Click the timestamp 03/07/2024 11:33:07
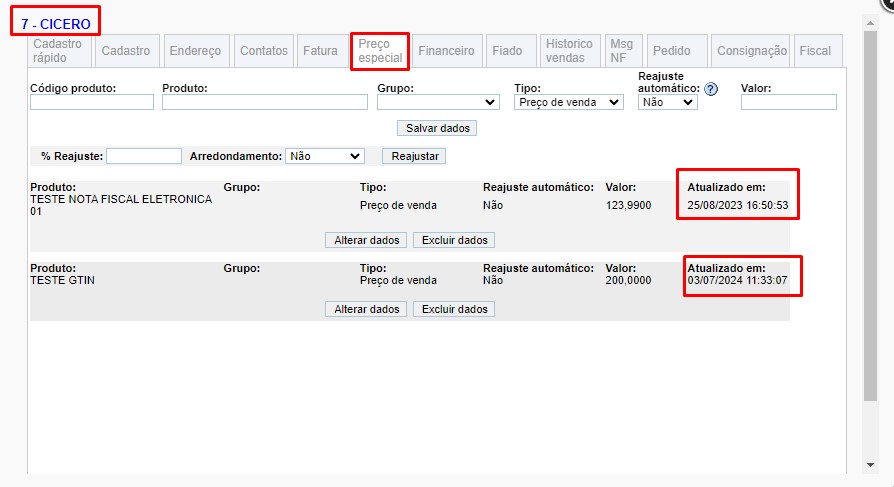This screenshot has height=487, width=894. tap(737, 281)
